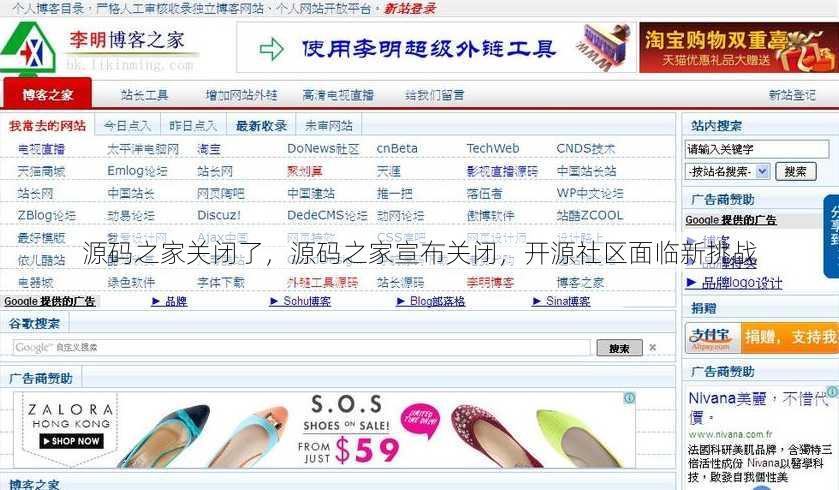
Task: Click the red 新站登录 link at top
Action: point(410,8)
